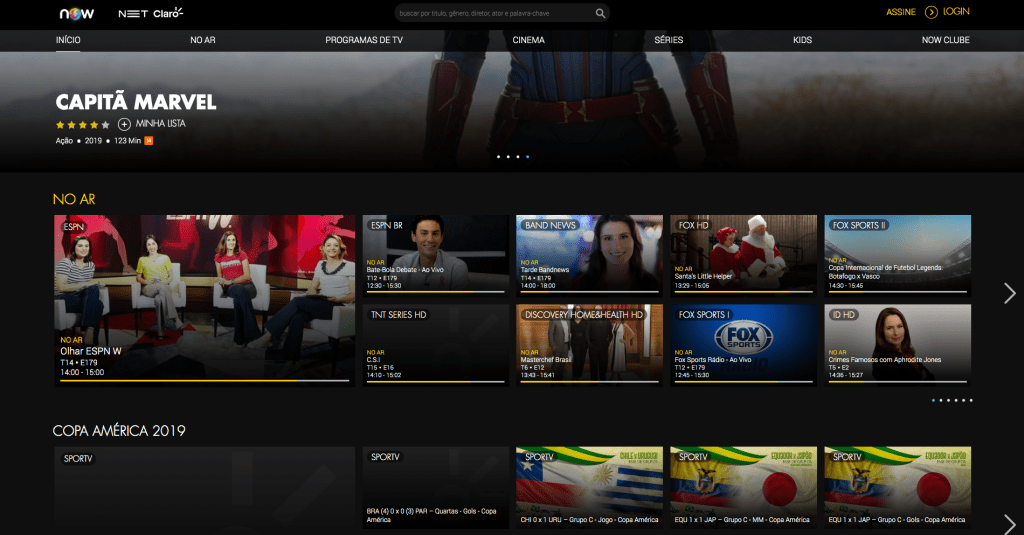Click the FOX SPORTS I channel badge
Screen dimensions: 1024x535
704,315
